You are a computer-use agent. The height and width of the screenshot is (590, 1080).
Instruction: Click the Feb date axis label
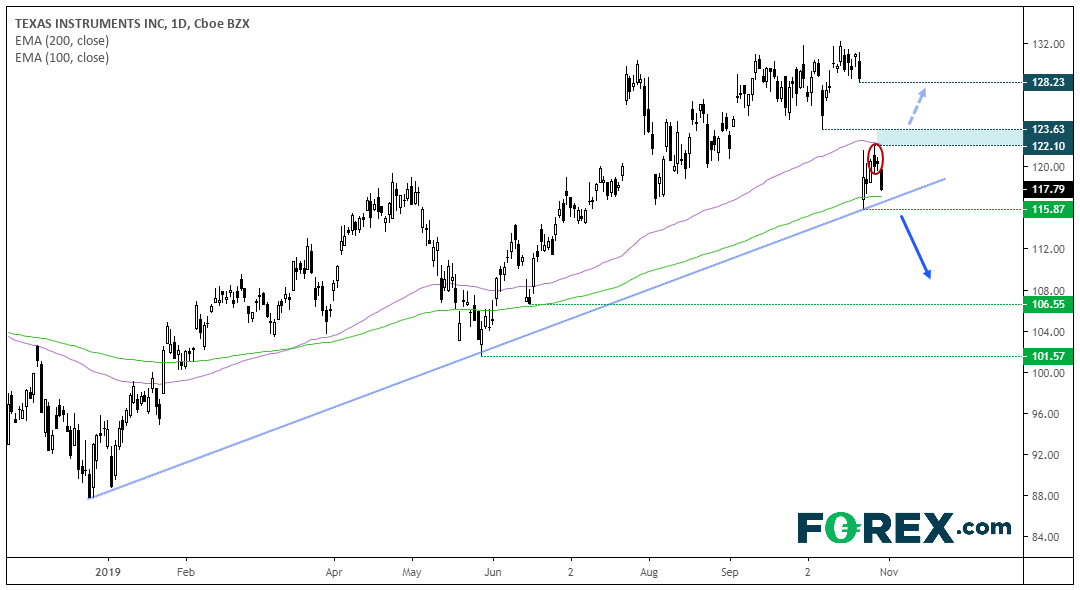click(x=186, y=572)
